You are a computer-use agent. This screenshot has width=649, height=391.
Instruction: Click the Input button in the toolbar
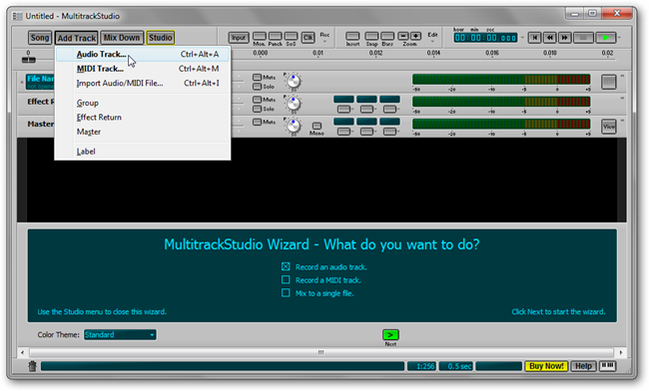coord(238,38)
